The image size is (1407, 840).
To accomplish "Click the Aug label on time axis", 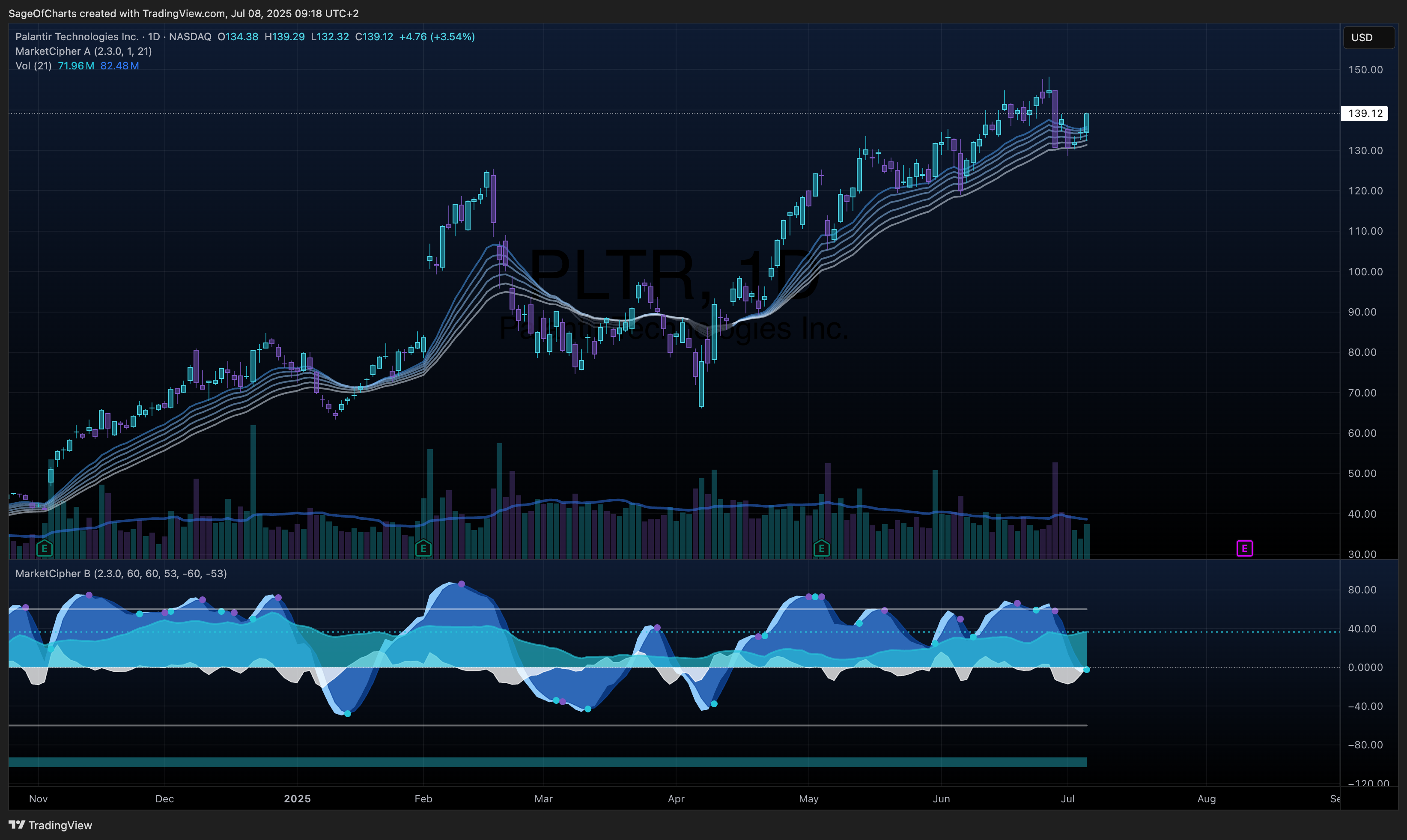I will (1207, 798).
